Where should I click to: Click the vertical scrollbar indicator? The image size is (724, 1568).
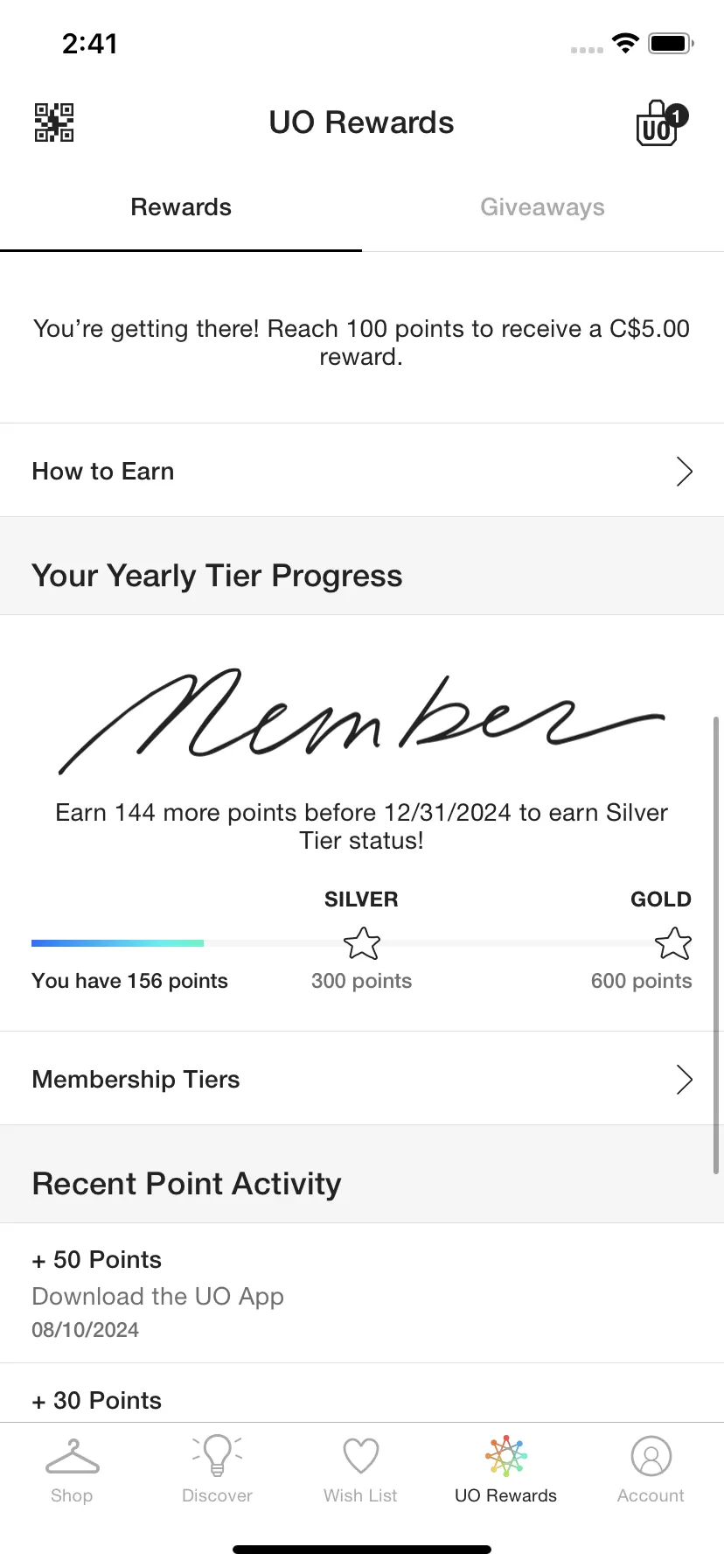pos(716,945)
